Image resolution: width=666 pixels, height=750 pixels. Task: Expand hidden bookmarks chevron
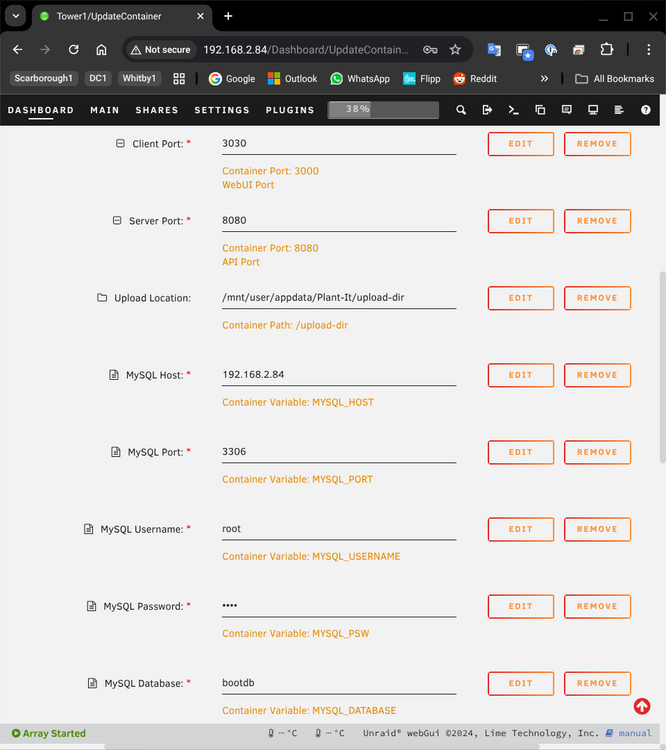544,79
